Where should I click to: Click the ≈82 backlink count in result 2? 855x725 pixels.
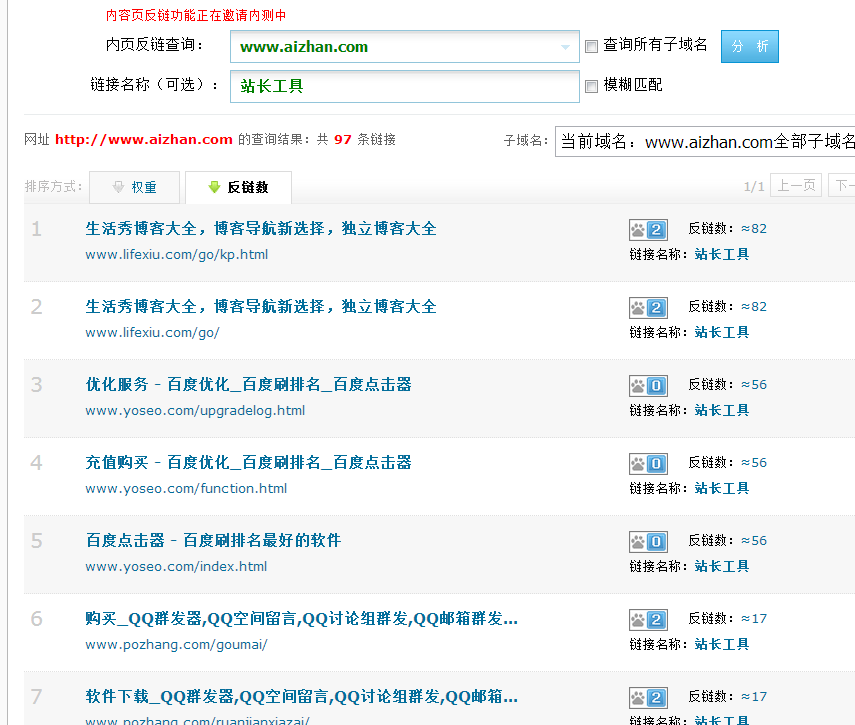tap(754, 306)
